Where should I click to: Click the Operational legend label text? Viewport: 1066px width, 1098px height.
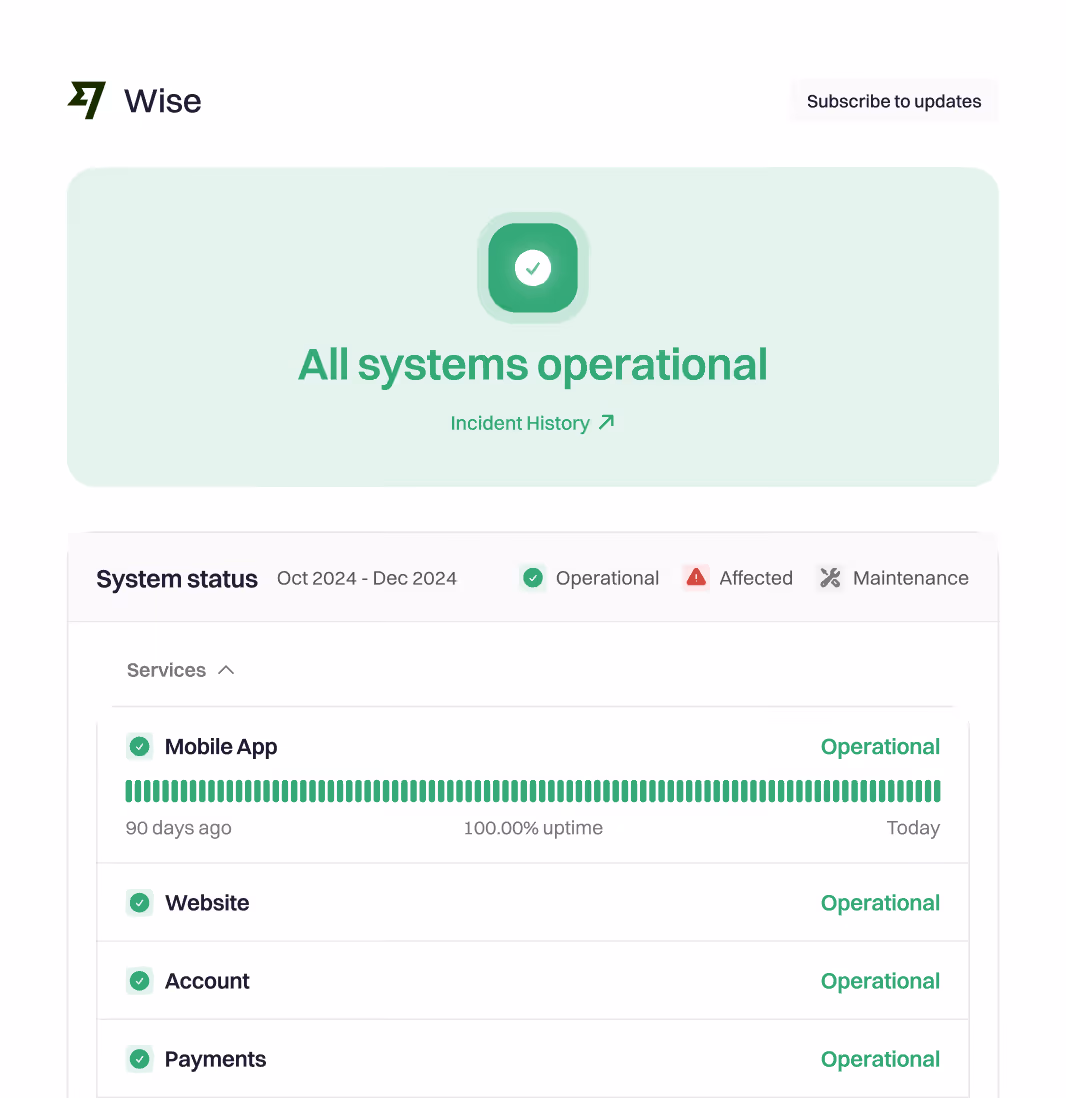click(607, 578)
